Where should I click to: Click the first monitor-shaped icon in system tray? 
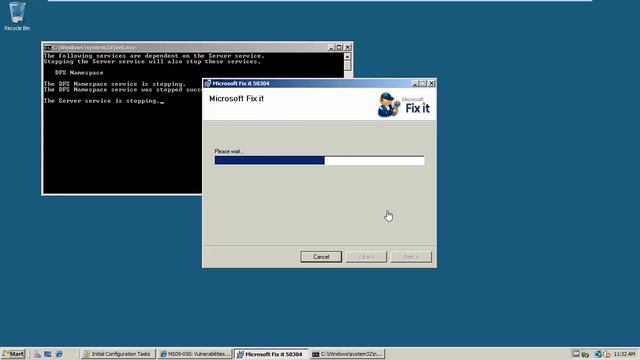576,354
